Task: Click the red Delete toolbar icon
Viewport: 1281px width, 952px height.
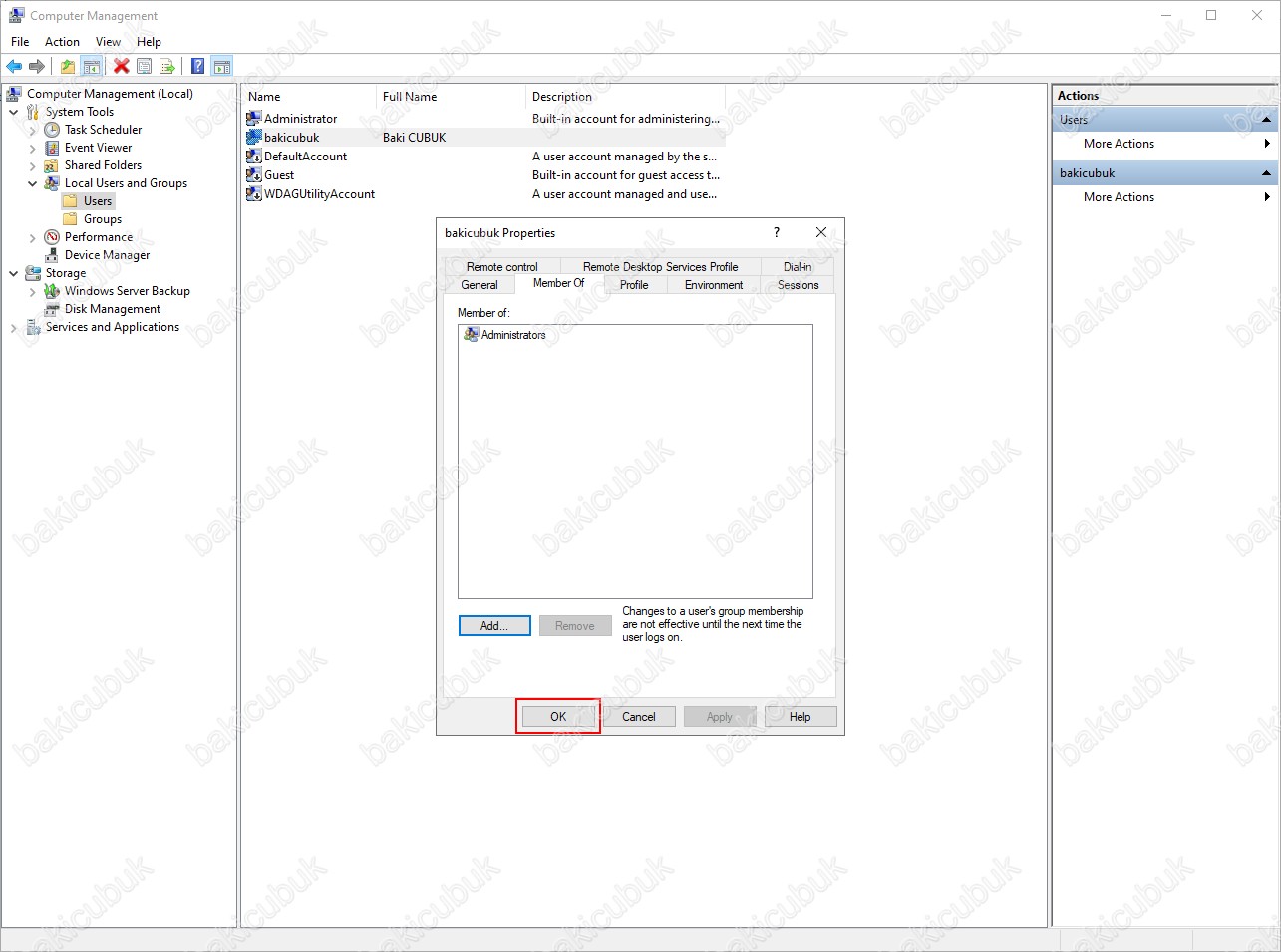Action: point(122,67)
